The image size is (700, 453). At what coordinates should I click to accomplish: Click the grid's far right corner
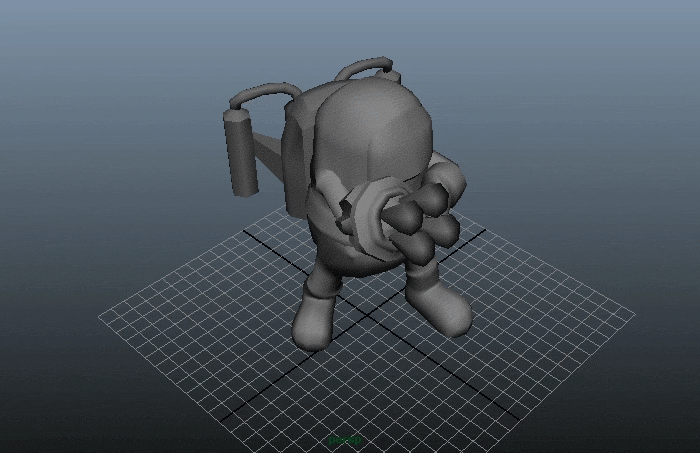point(633,313)
